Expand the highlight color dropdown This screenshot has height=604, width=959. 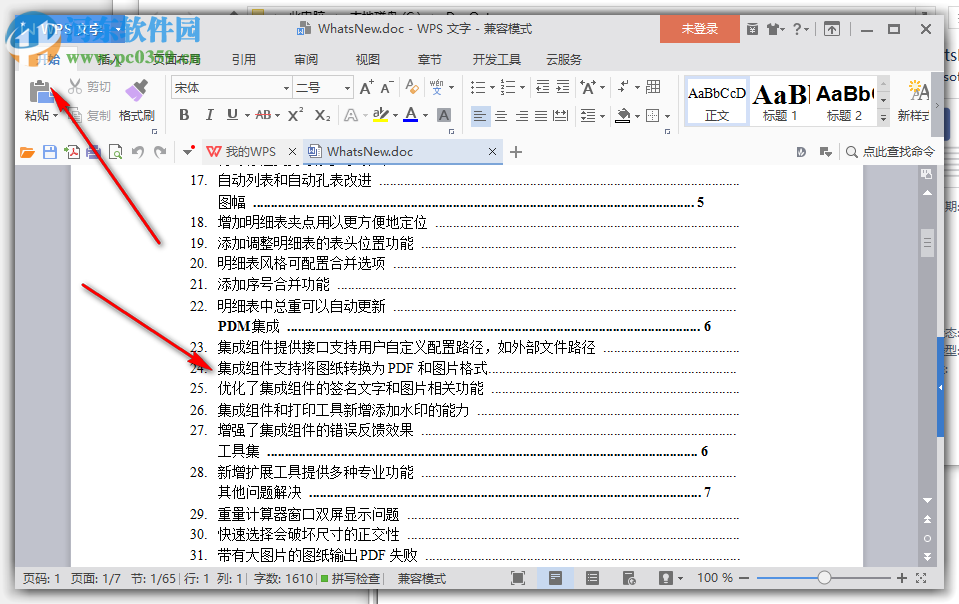tap(393, 117)
